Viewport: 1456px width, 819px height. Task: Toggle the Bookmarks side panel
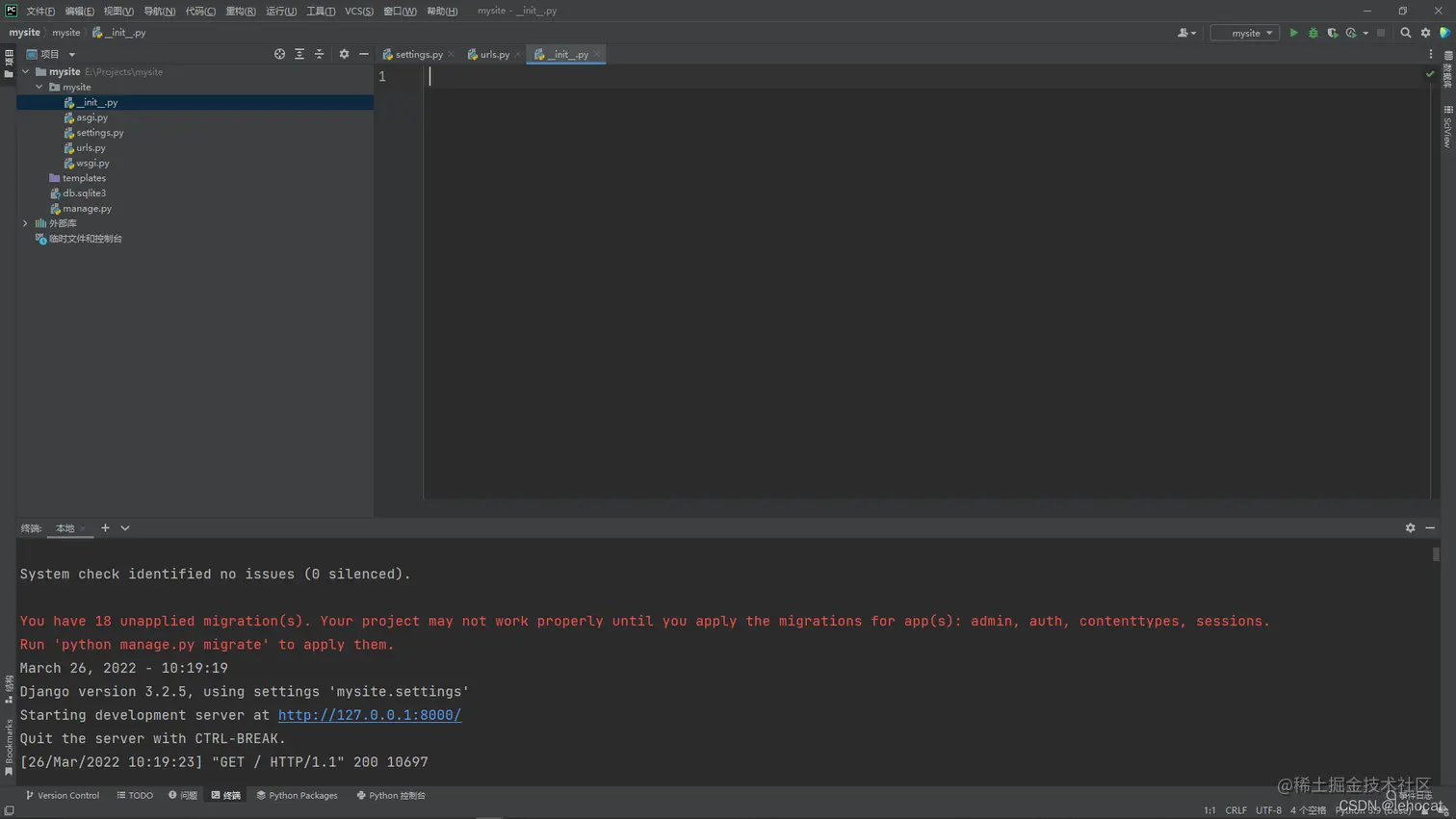(9, 747)
